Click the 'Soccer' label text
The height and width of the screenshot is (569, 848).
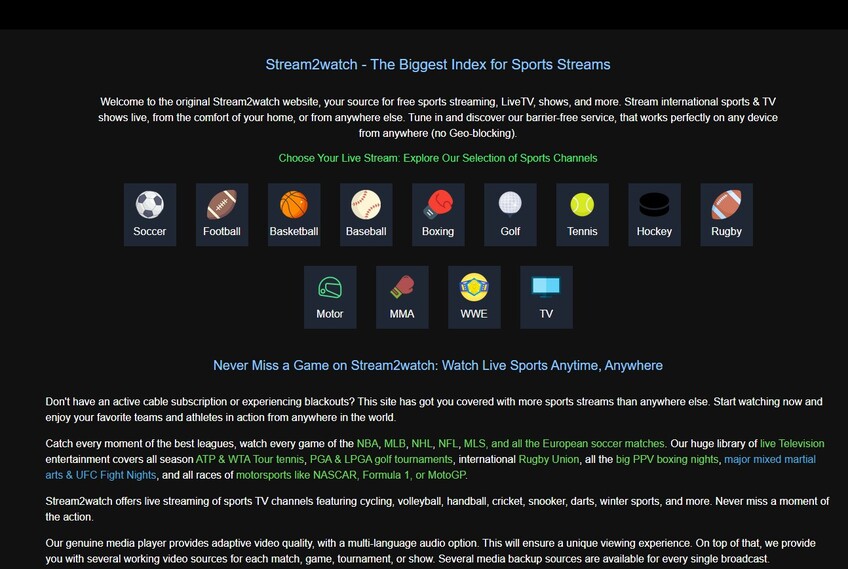pyautogui.click(x=150, y=231)
